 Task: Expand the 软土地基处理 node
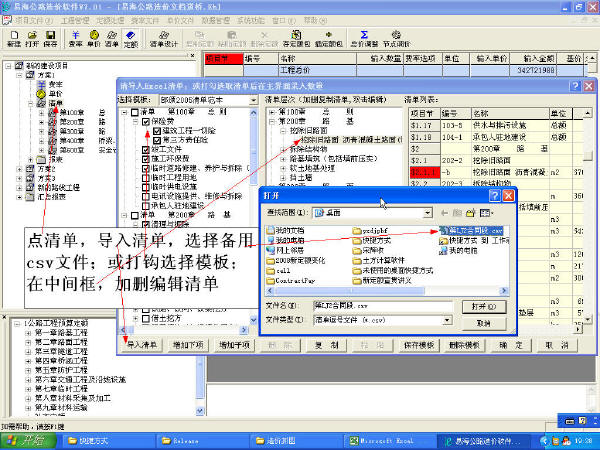[283, 168]
